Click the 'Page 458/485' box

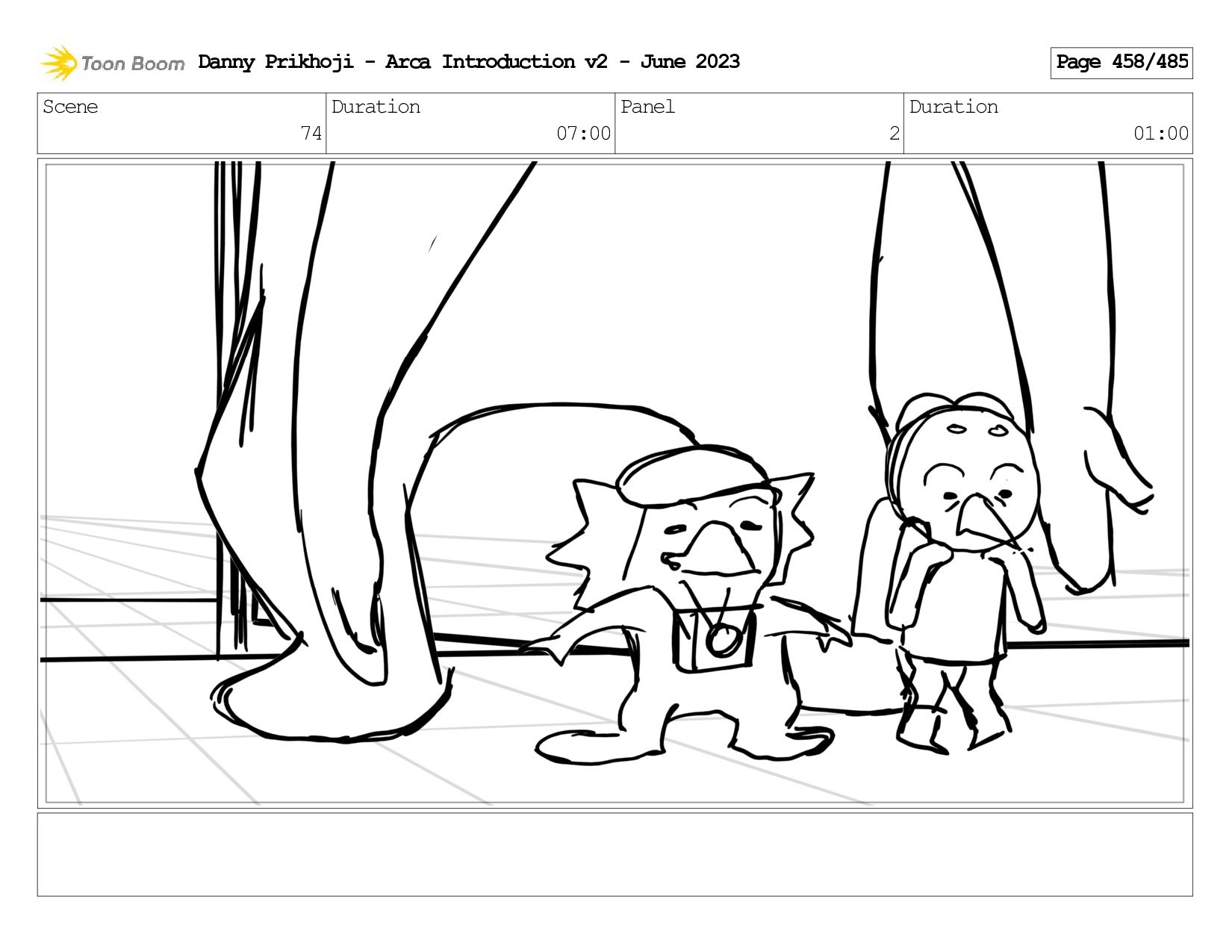pos(1121,63)
